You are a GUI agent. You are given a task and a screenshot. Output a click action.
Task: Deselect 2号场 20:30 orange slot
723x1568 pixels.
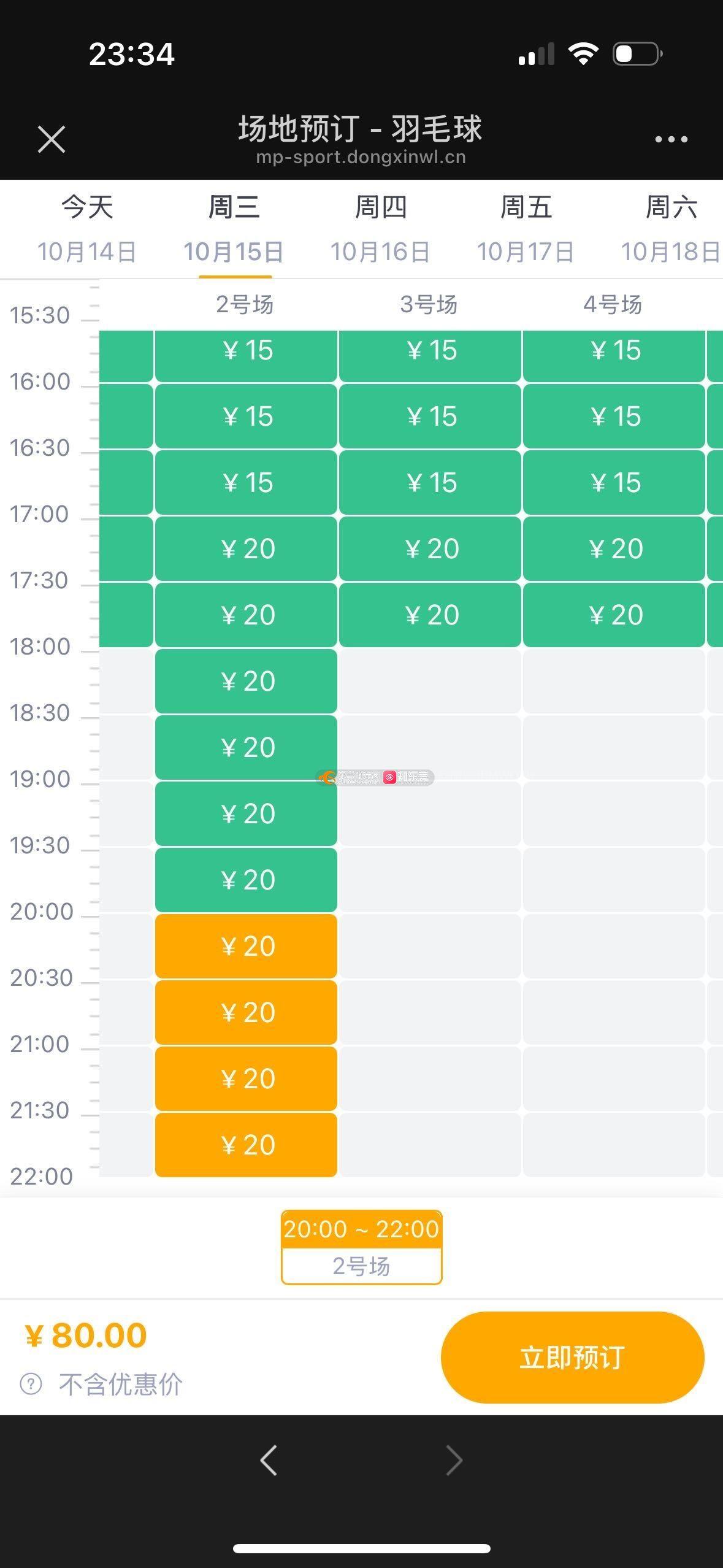pos(246,1012)
